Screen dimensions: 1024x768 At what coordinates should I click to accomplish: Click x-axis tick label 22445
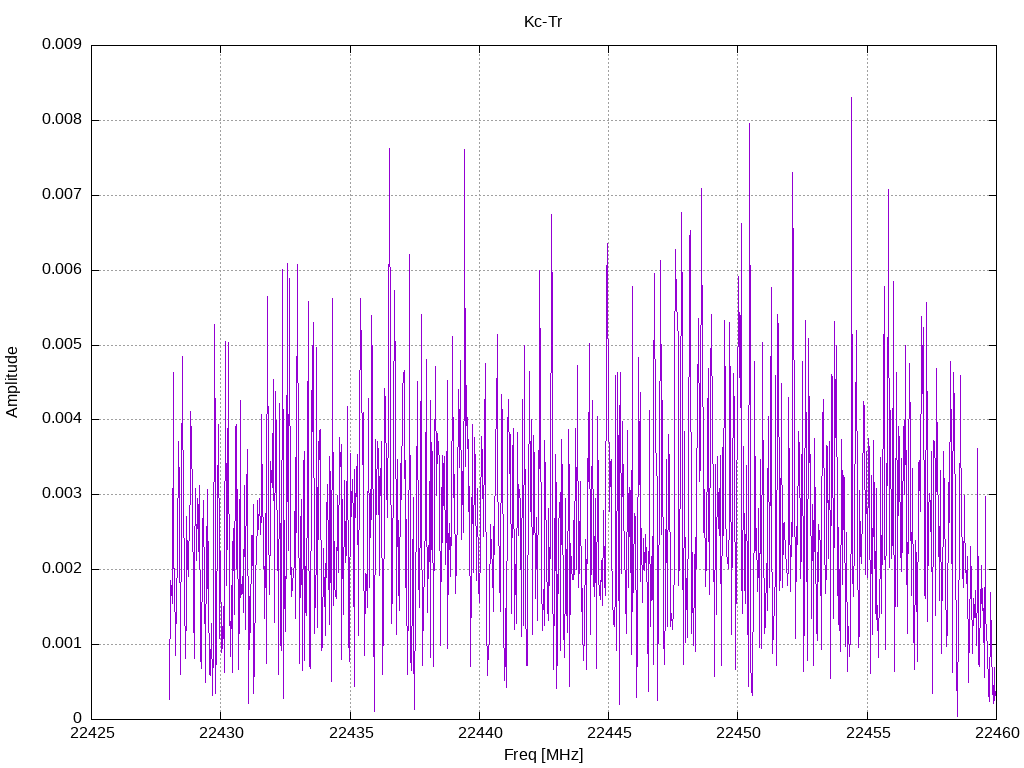coord(609,733)
